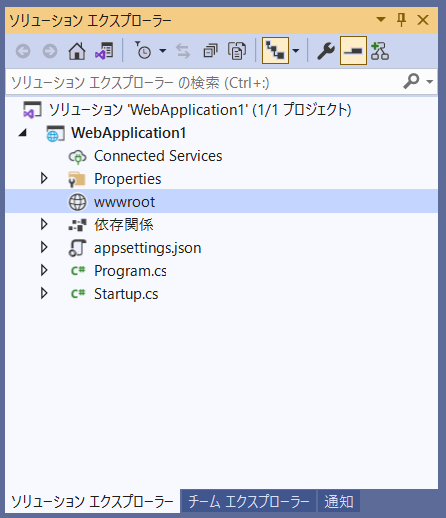Expand the 依存関係 node
This screenshot has width=446, height=518.
tap(44, 224)
